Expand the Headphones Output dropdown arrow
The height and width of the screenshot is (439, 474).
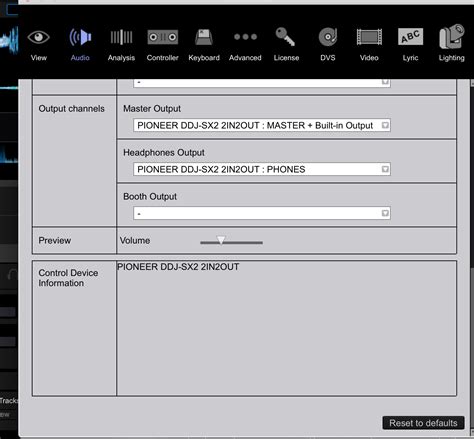(385, 169)
